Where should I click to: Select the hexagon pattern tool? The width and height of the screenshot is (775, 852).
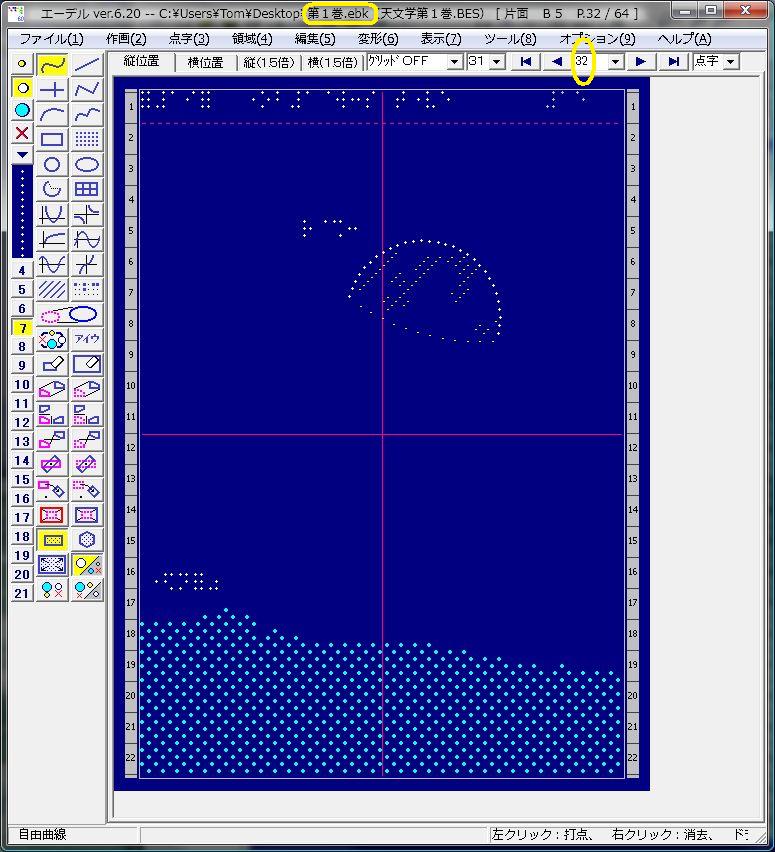coord(87,540)
